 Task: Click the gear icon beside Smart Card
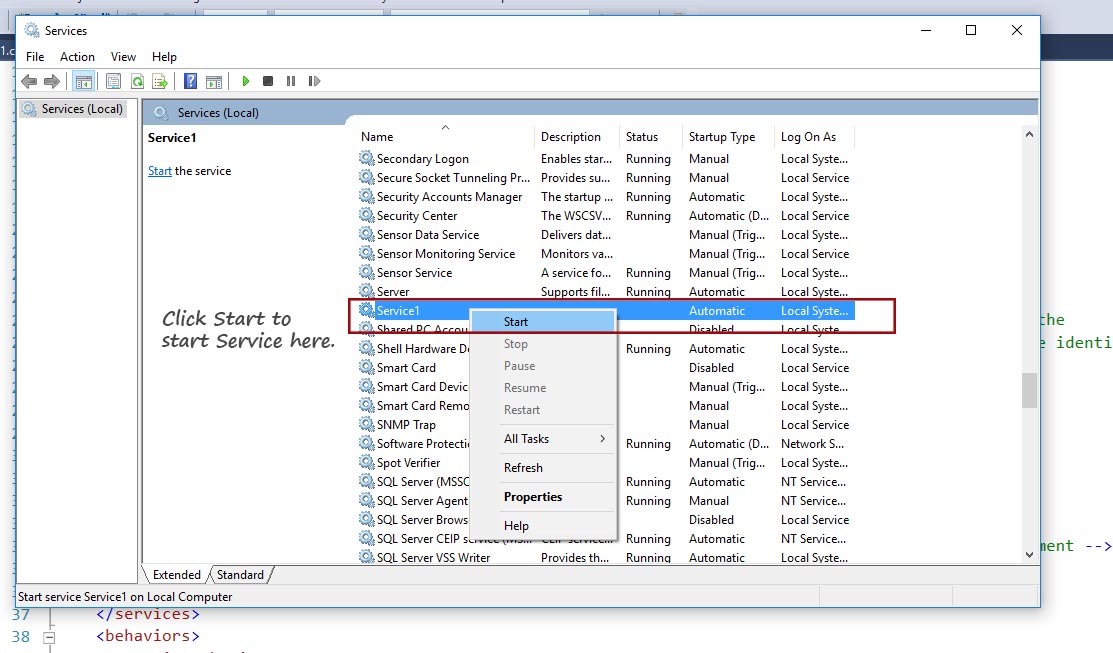click(x=366, y=367)
